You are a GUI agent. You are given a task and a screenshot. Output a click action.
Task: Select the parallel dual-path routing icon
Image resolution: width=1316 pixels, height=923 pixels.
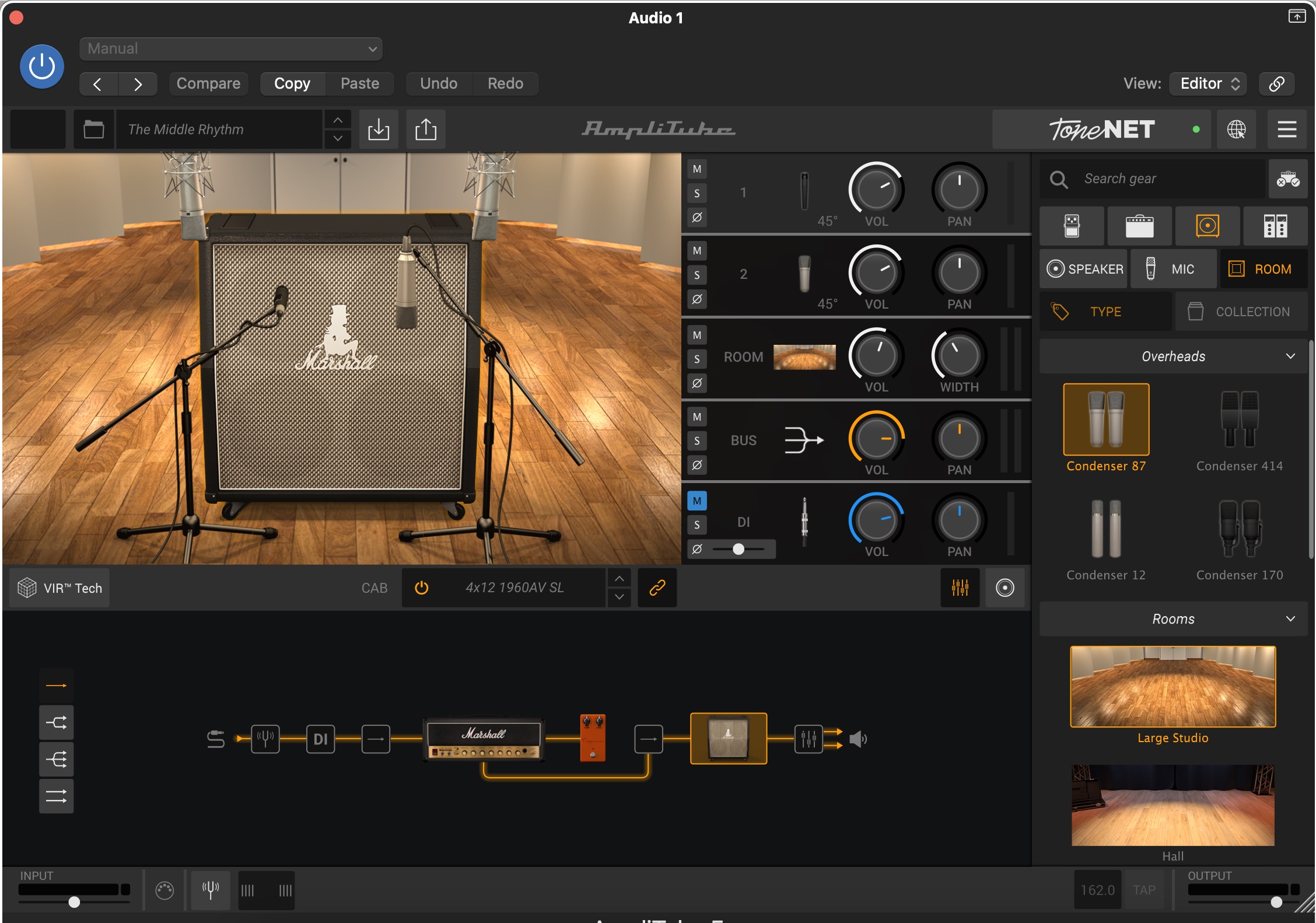coord(56,796)
